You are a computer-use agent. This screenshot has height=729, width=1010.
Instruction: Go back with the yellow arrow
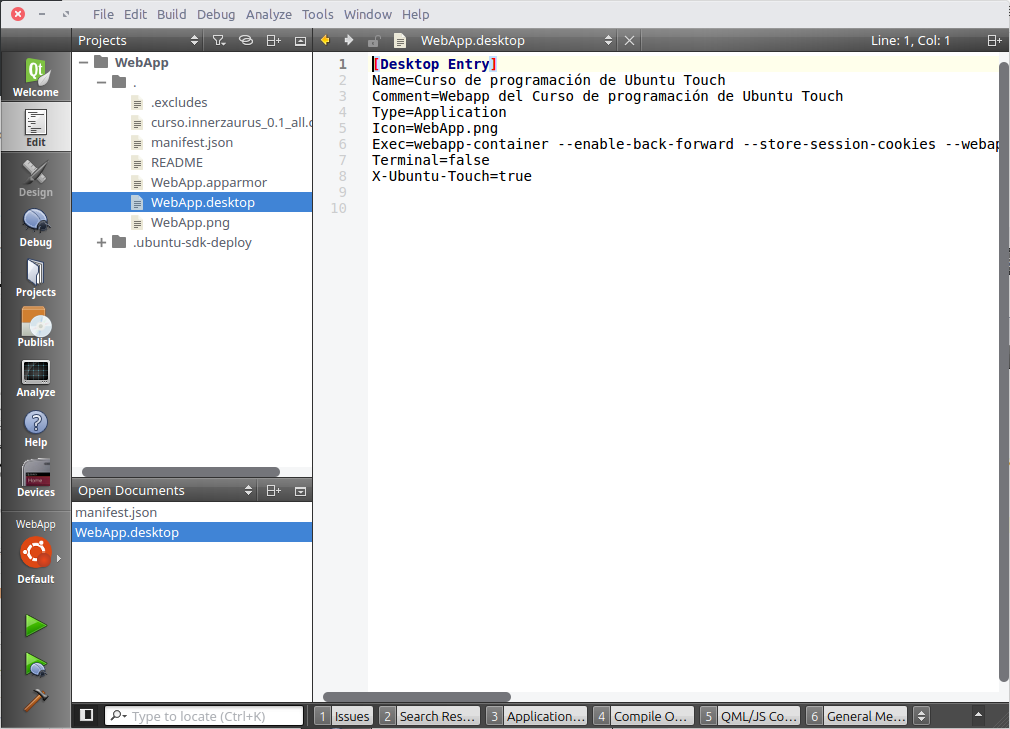[x=325, y=41]
